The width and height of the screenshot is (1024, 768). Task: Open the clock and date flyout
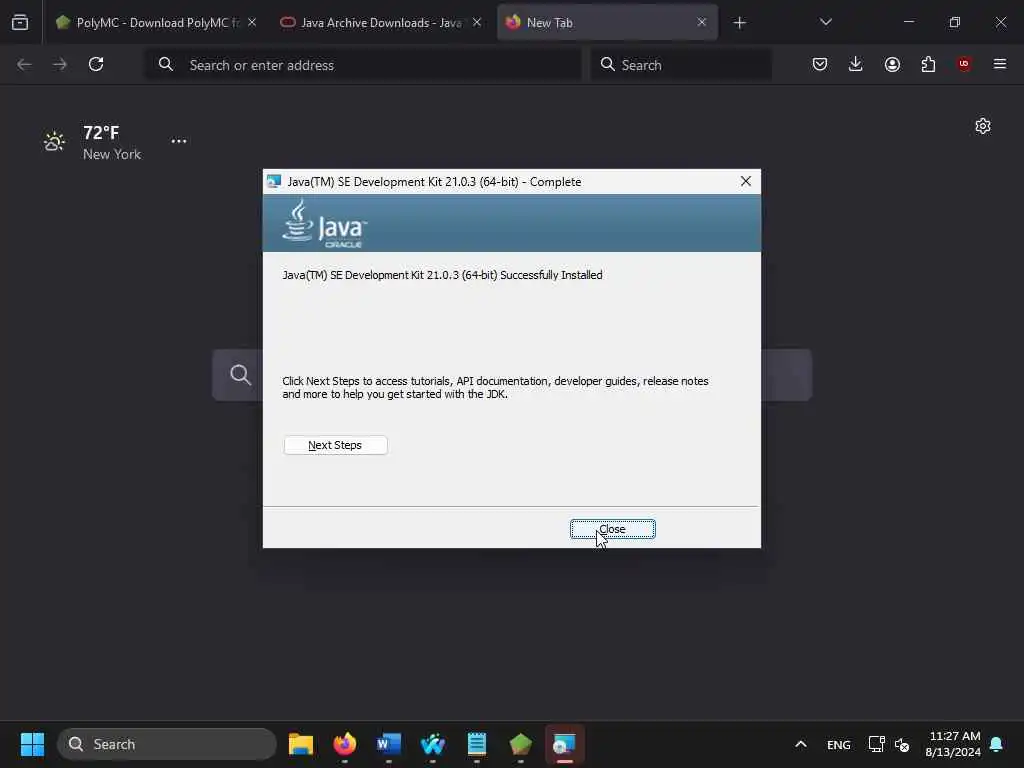(x=953, y=744)
